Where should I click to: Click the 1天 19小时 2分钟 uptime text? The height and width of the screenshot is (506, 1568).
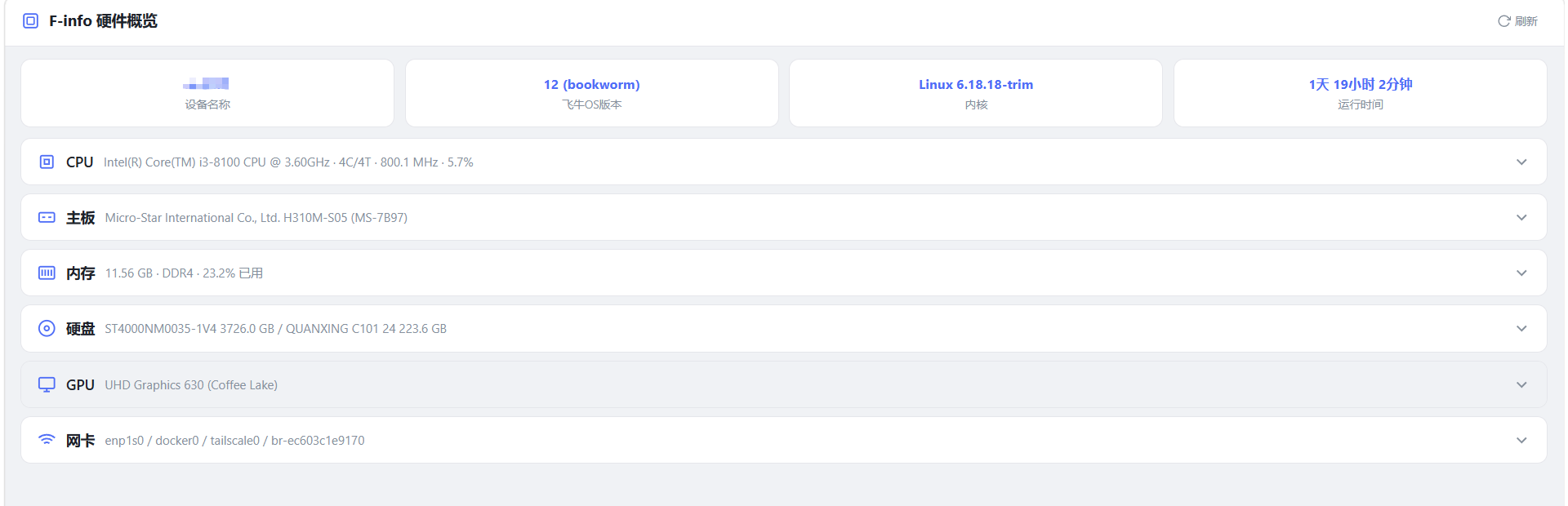pos(1361,84)
